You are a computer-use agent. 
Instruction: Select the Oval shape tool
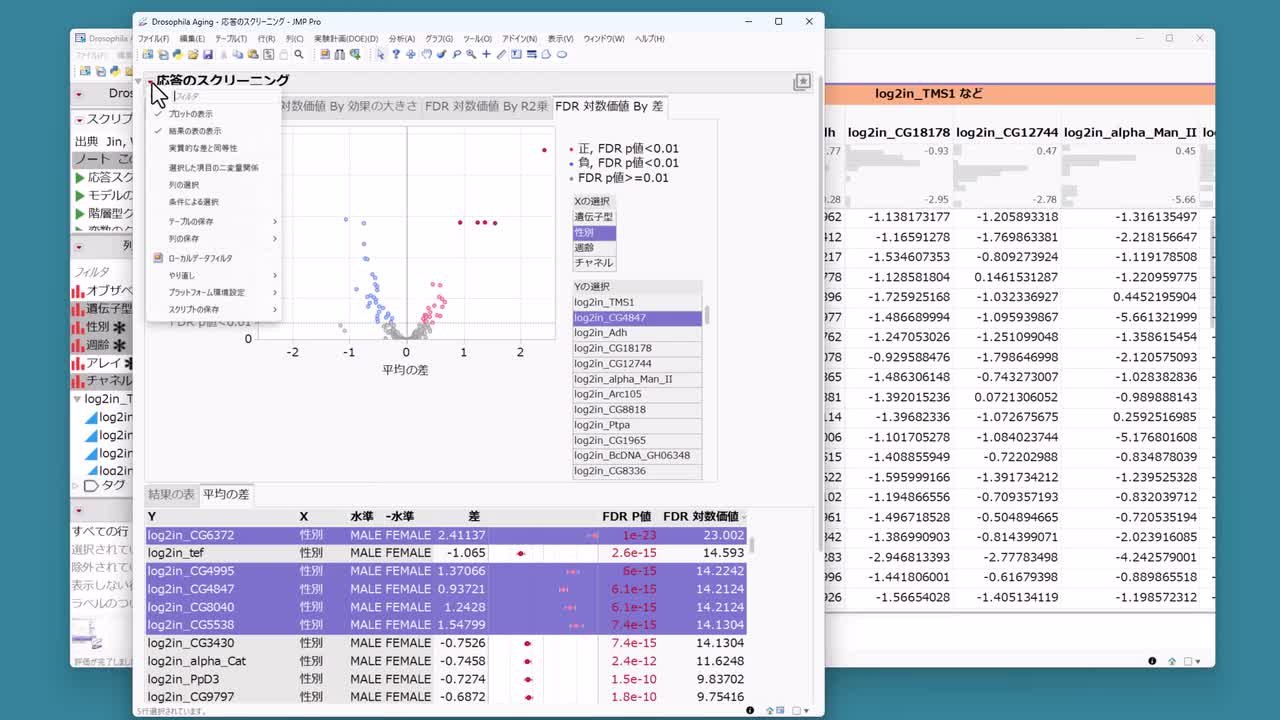[563, 54]
